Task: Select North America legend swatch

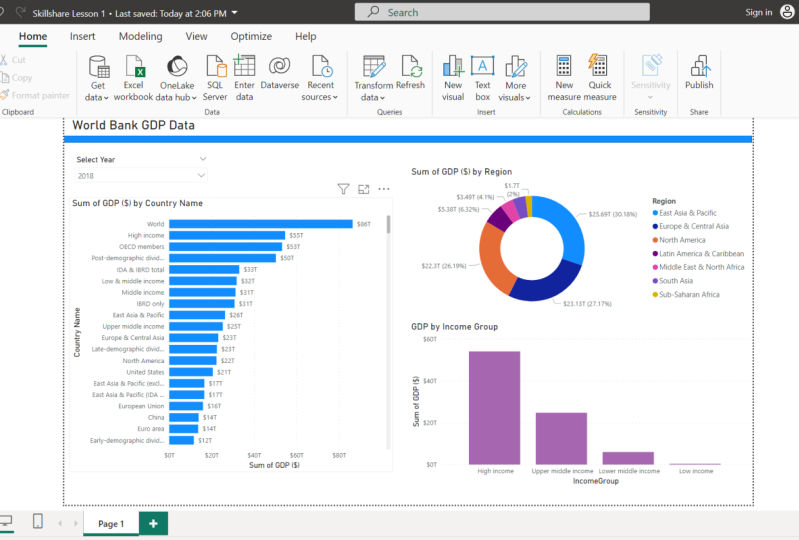Action: 655,240
